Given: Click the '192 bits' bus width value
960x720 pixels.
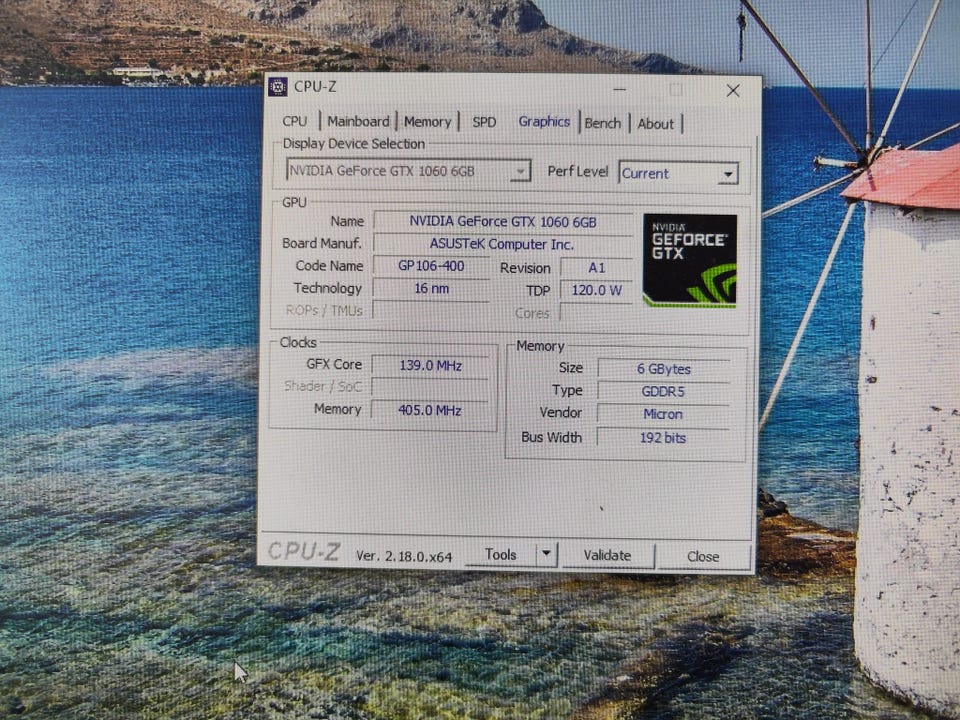Looking at the screenshot, I should [663, 438].
